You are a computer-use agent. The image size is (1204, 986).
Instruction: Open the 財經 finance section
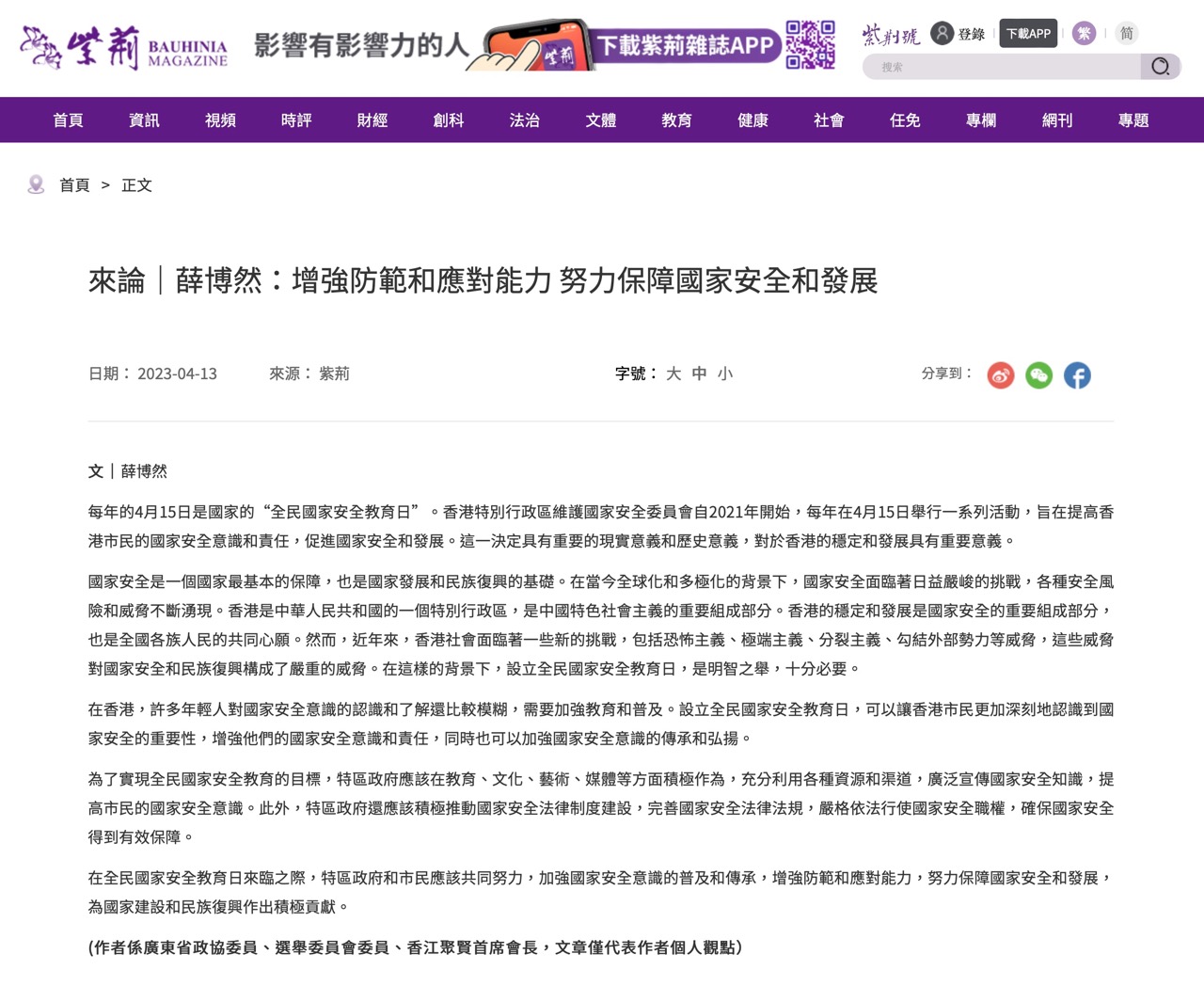point(372,120)
